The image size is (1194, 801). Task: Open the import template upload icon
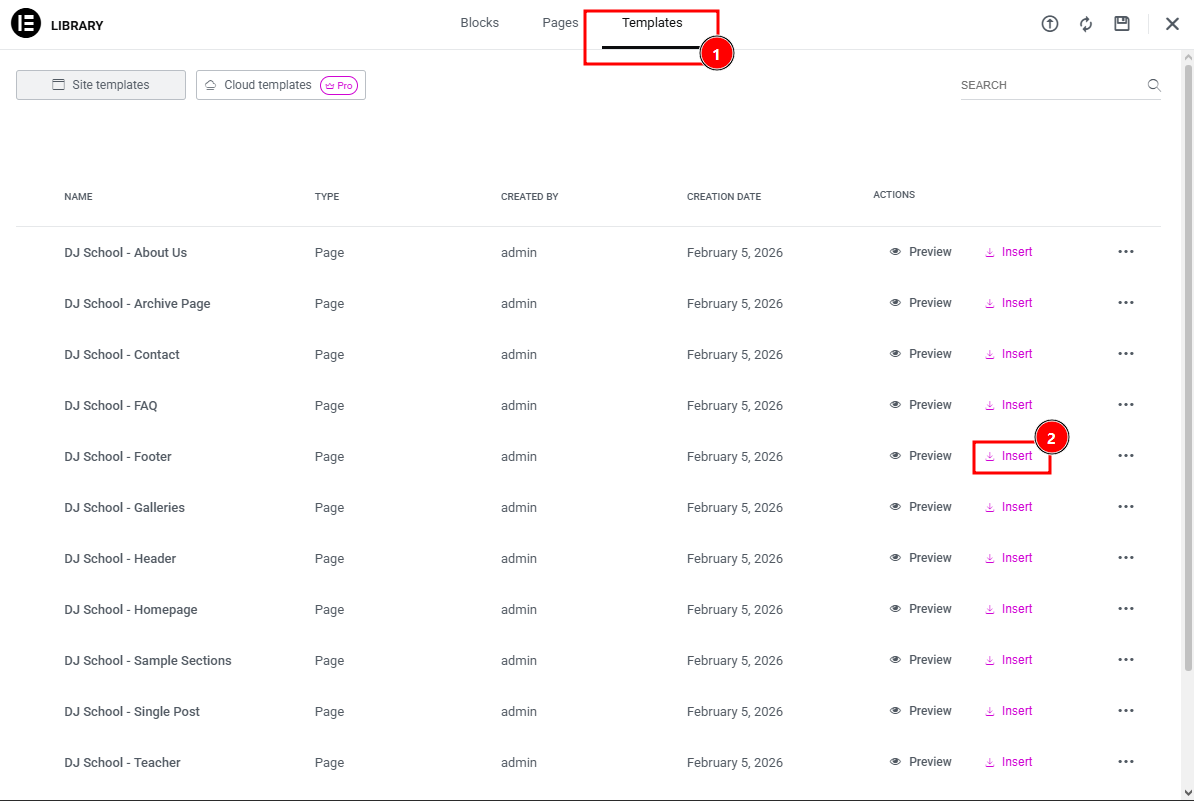coord(1049,24)
